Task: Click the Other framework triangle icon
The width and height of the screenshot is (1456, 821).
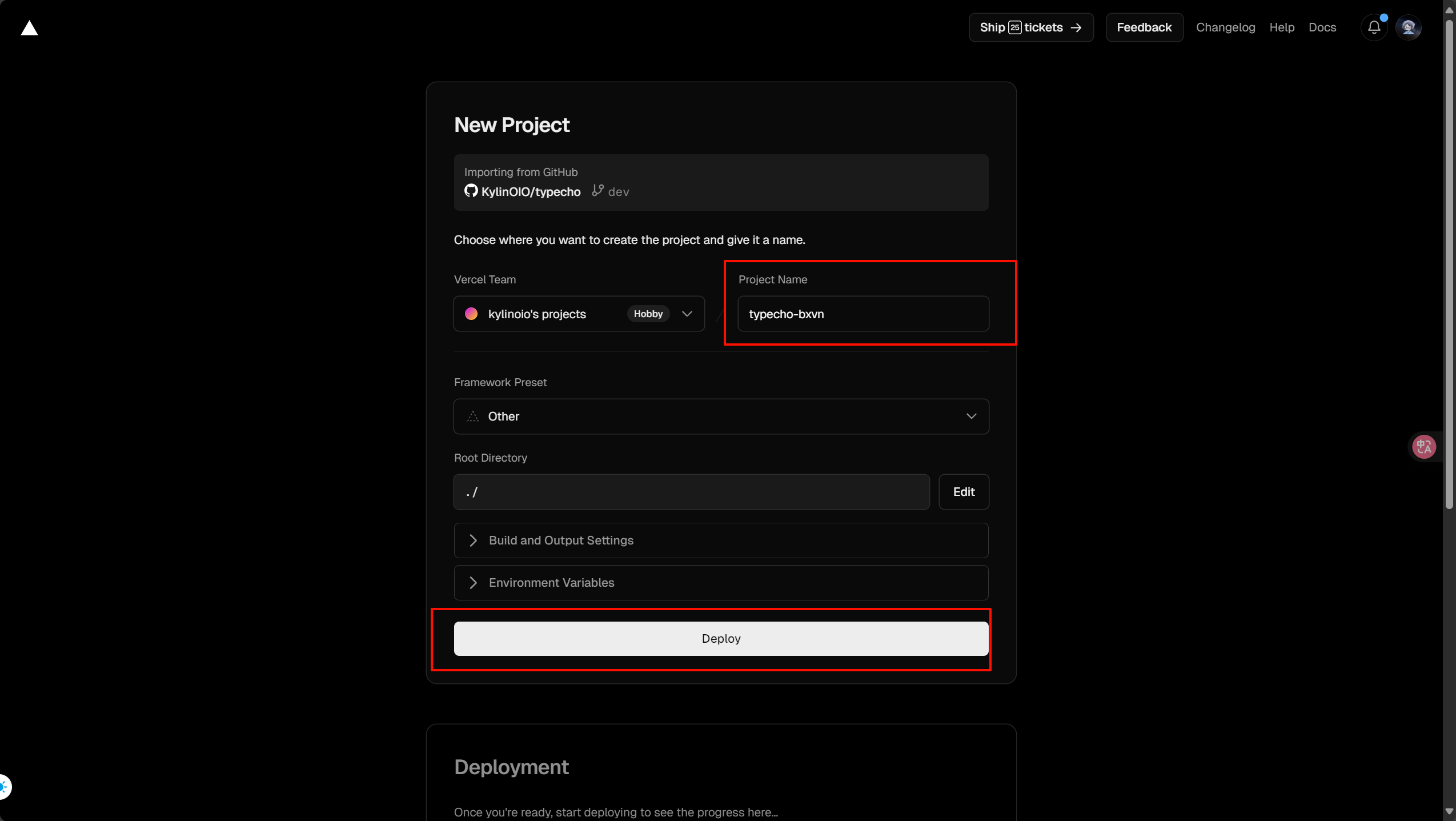Action: click(472, 416)
